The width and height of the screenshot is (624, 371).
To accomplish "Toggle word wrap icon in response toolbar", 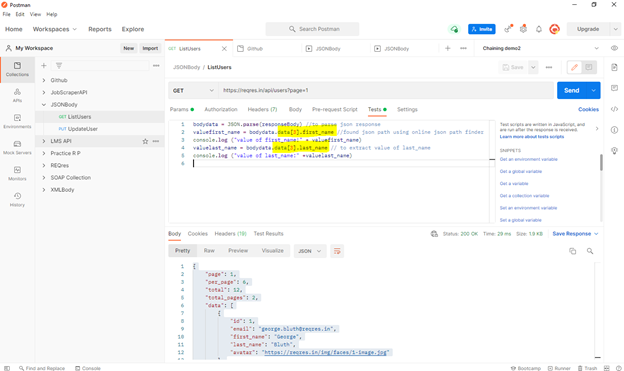I will click(x=337, y=251).
